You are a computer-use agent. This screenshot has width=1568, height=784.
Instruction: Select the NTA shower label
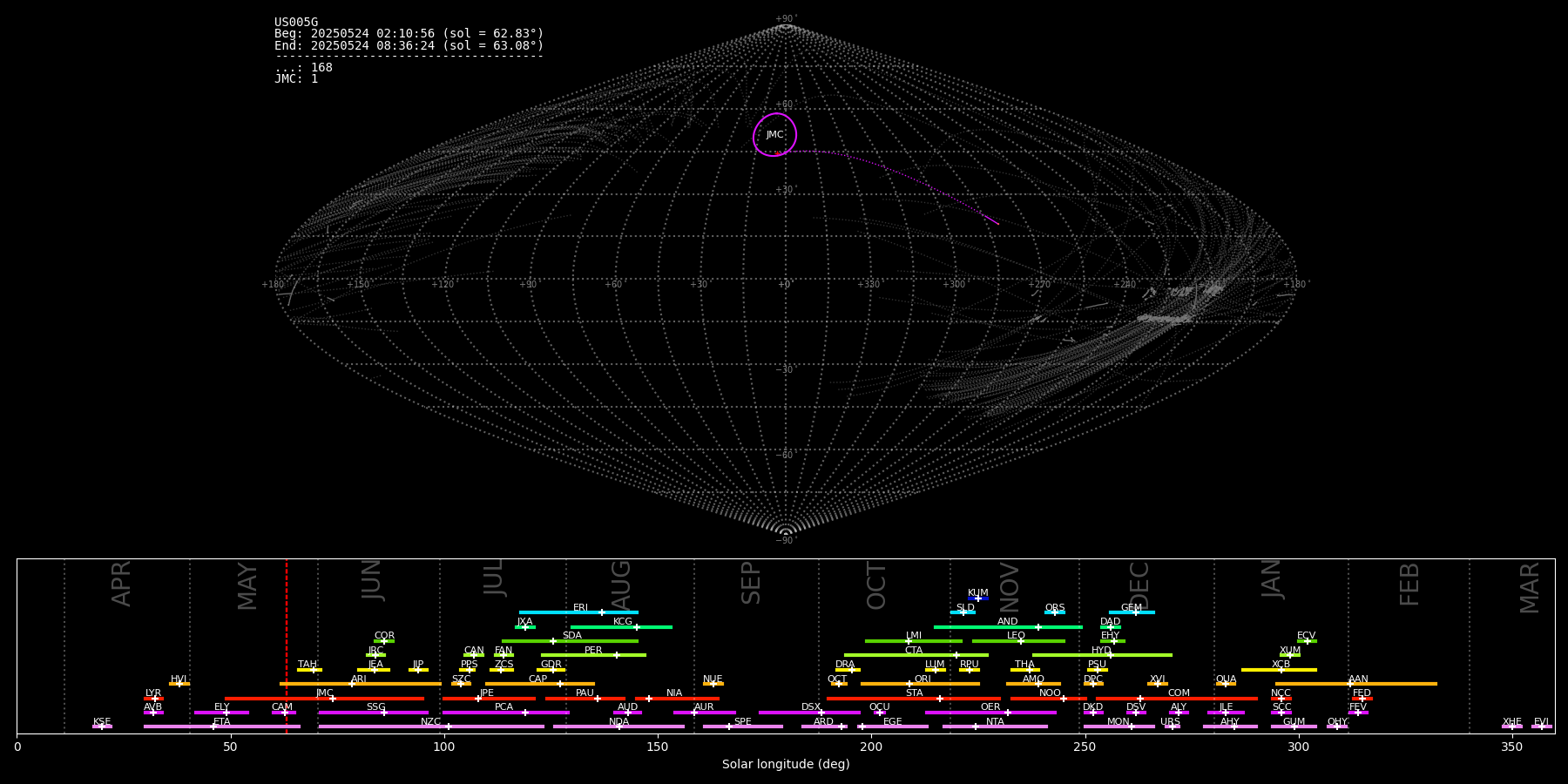pos(995,722)
